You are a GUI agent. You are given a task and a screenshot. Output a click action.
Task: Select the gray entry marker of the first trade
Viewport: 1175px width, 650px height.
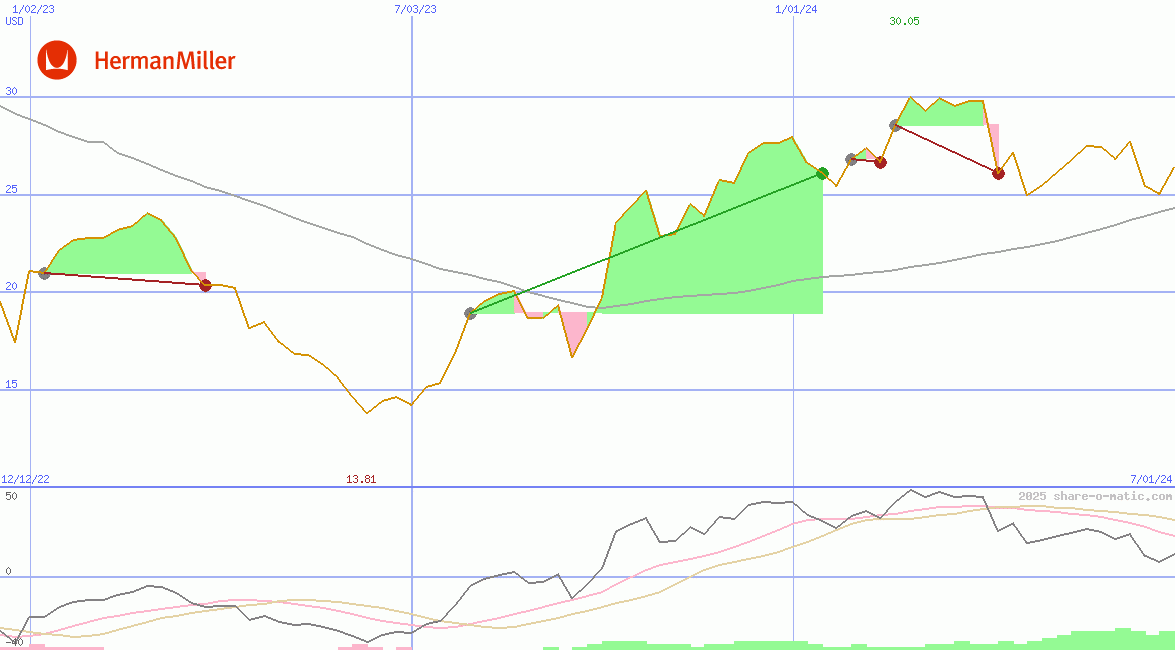(44, 273)
